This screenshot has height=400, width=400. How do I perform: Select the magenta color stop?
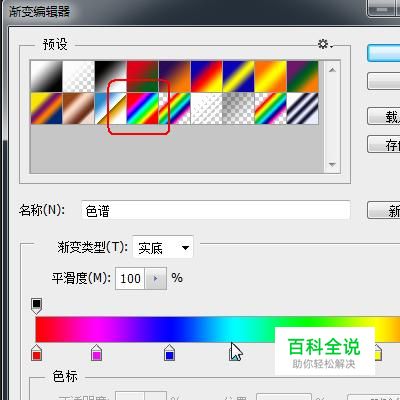(x=96, y=353)
